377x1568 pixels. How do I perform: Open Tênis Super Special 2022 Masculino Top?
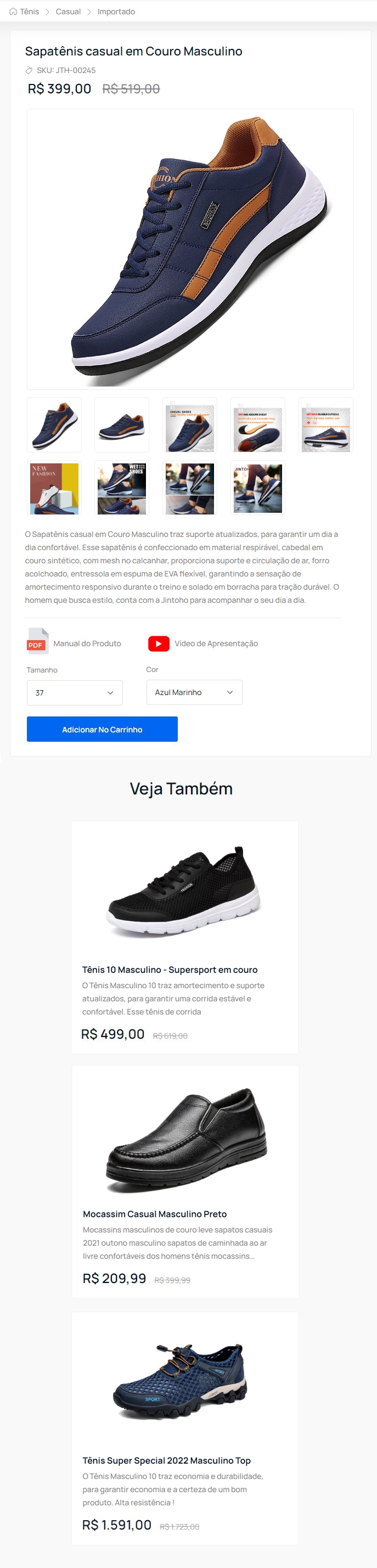pyautogui.click(x=167, y=1460)
